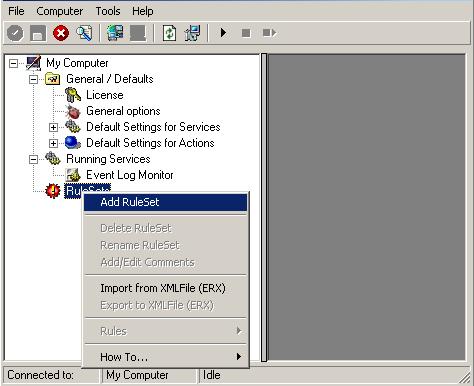Click the Save floppy disk toolbar icon

click(38, 33)
